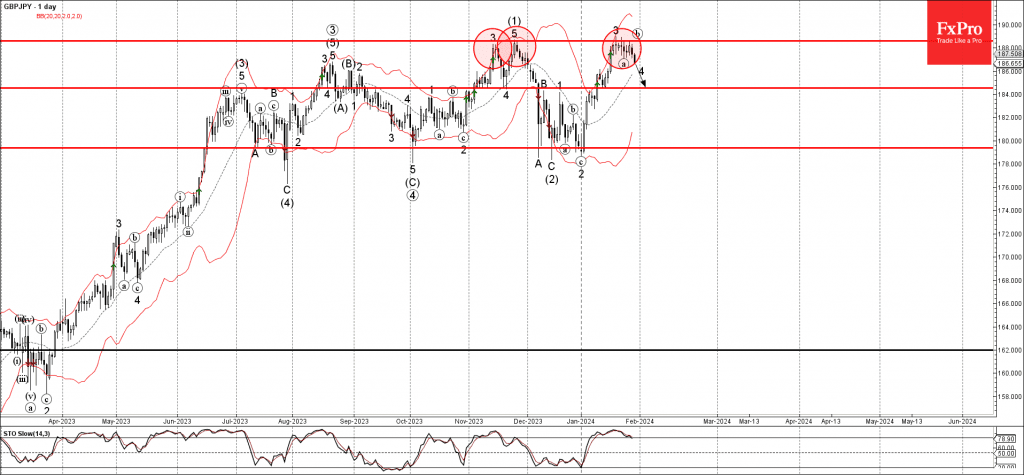Click the Apr-2024 date label
Image resolution: width=1024 pixels, height=475 pixels.
(x=799, y=422)
